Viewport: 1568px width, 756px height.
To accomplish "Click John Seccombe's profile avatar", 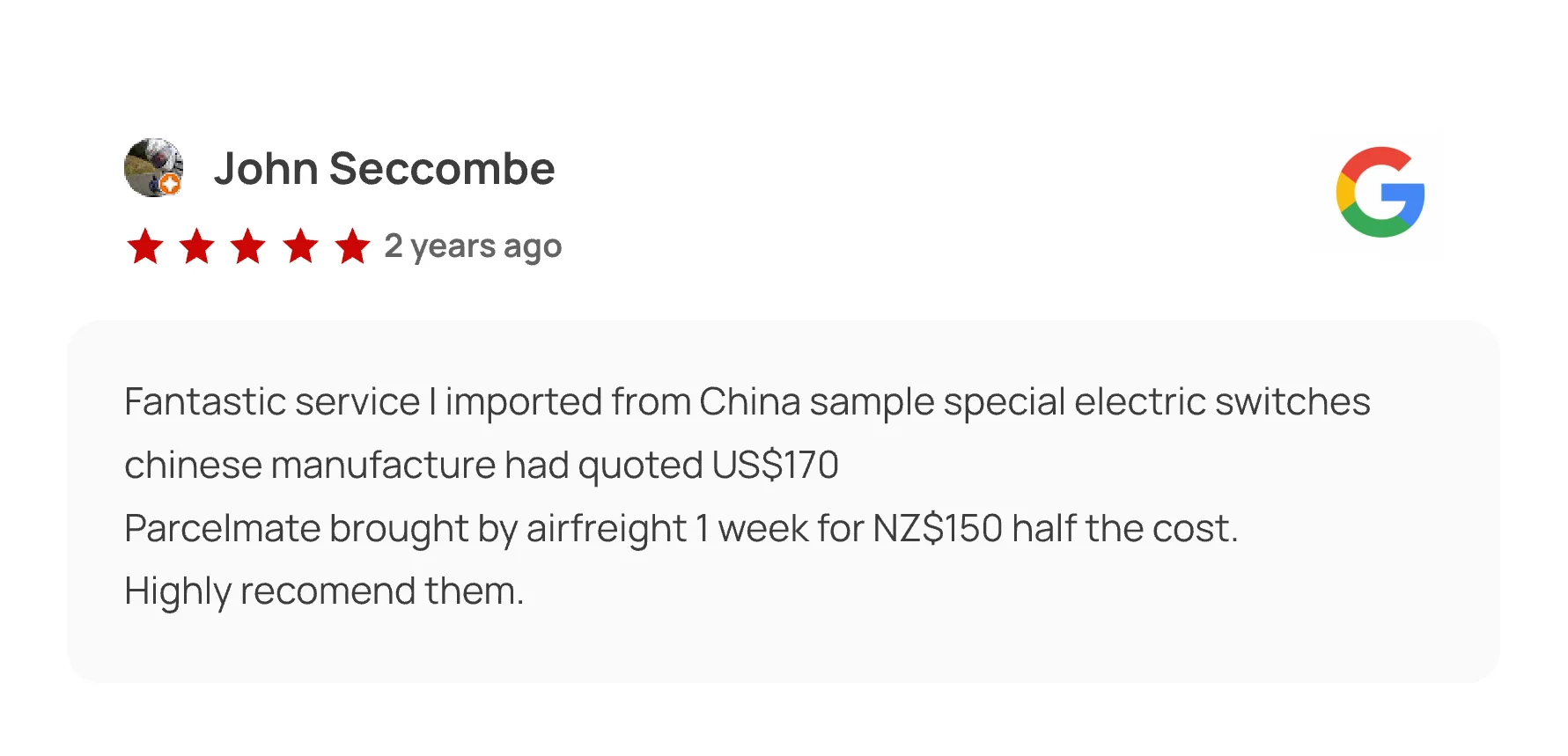I will [153, 166].
